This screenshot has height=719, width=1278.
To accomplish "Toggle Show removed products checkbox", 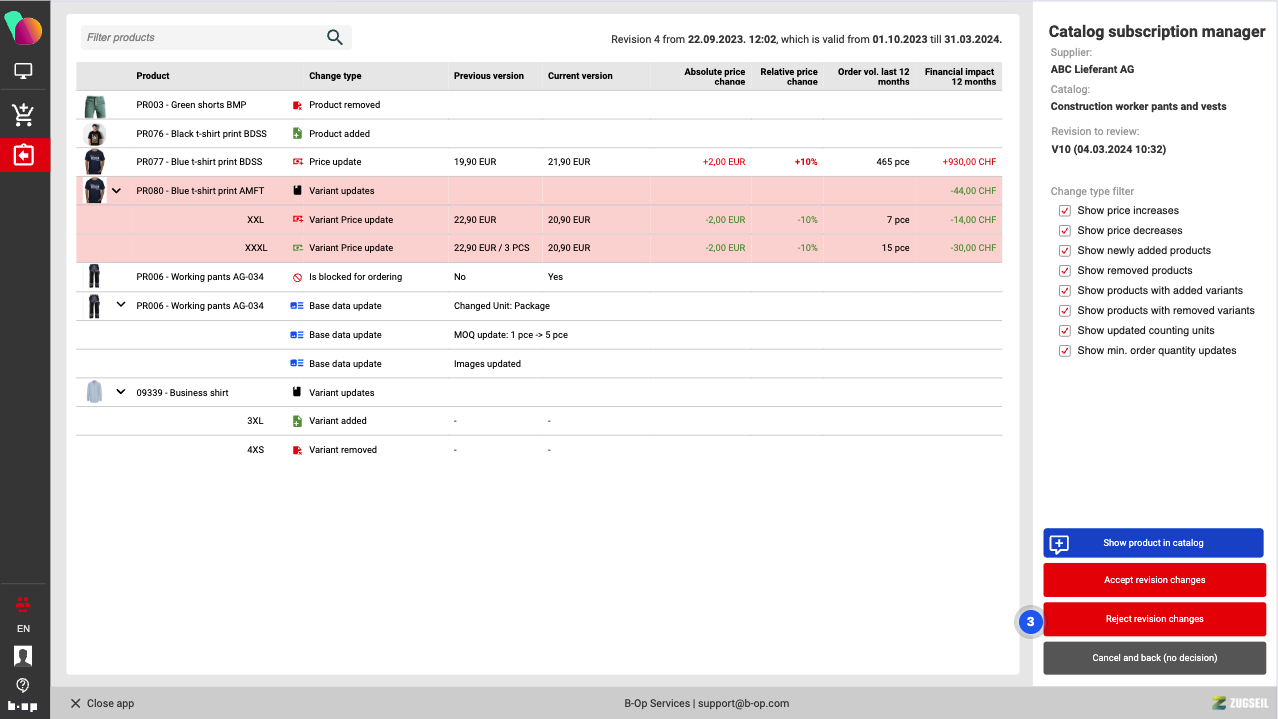I will (1065, 271).
